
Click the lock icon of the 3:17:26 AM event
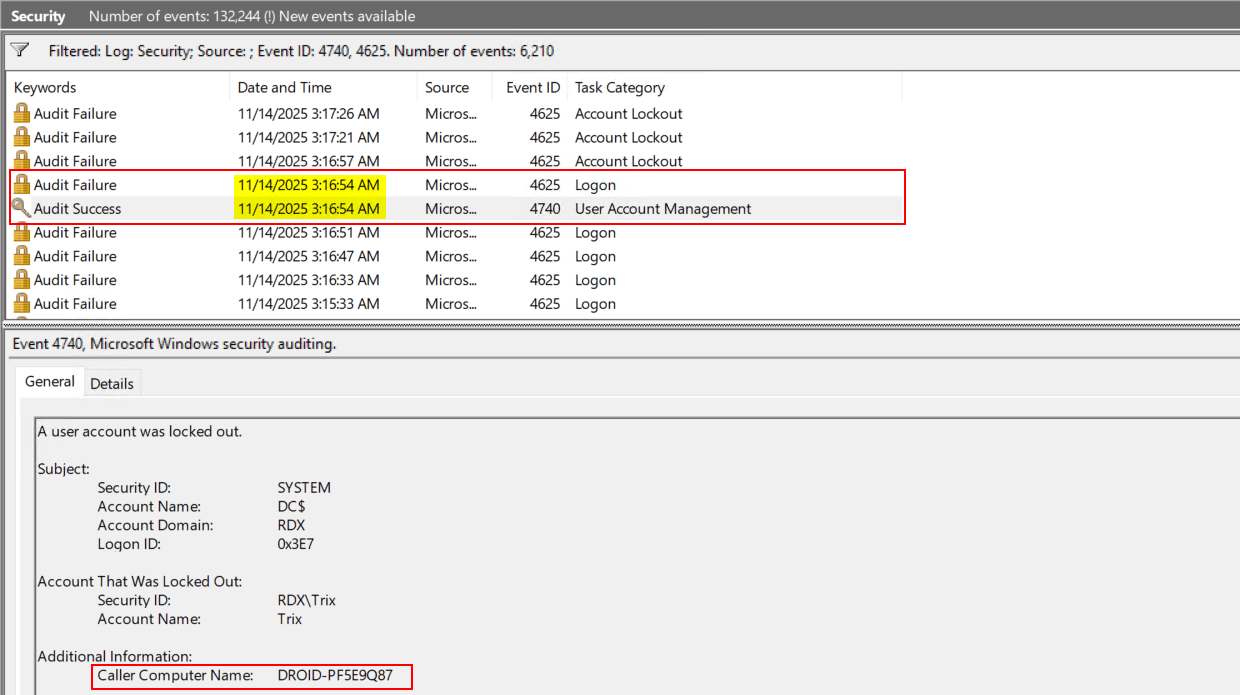click(21, 114)
